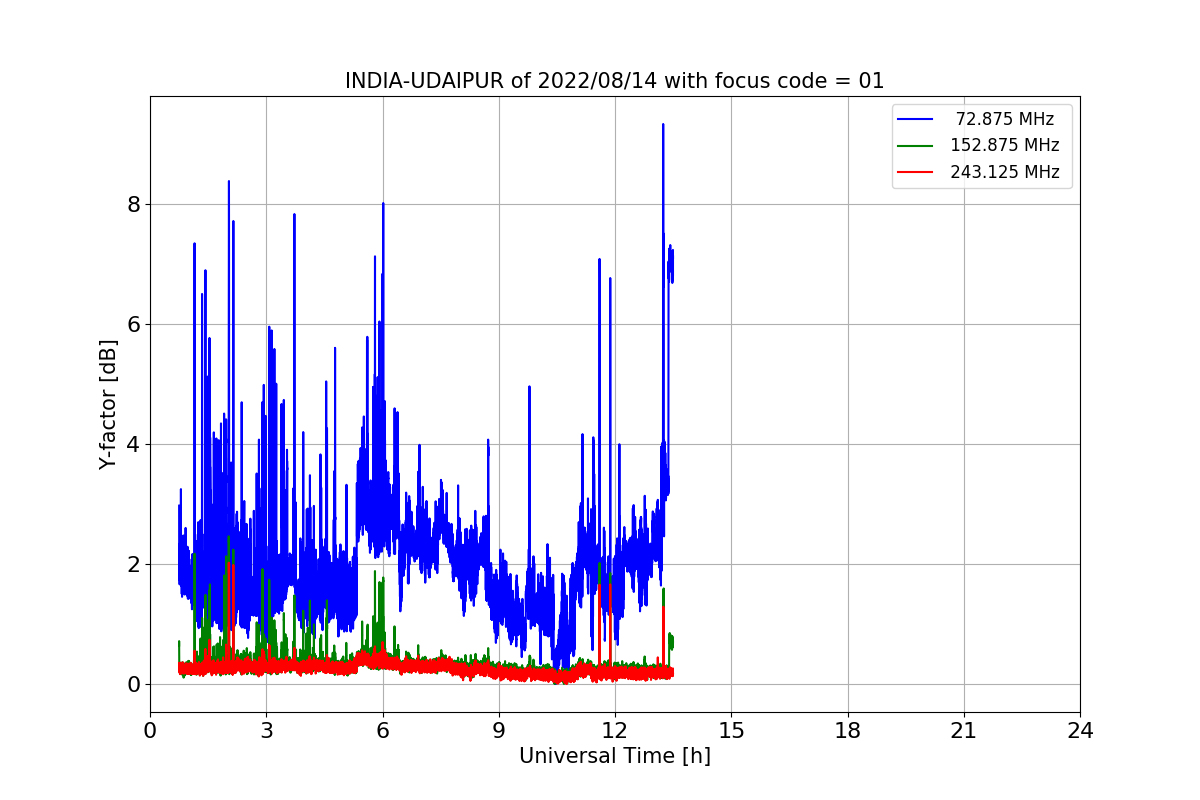Click x-axis tick label 24
This screenshot has width=1200, height=800.
(1080, 731)
